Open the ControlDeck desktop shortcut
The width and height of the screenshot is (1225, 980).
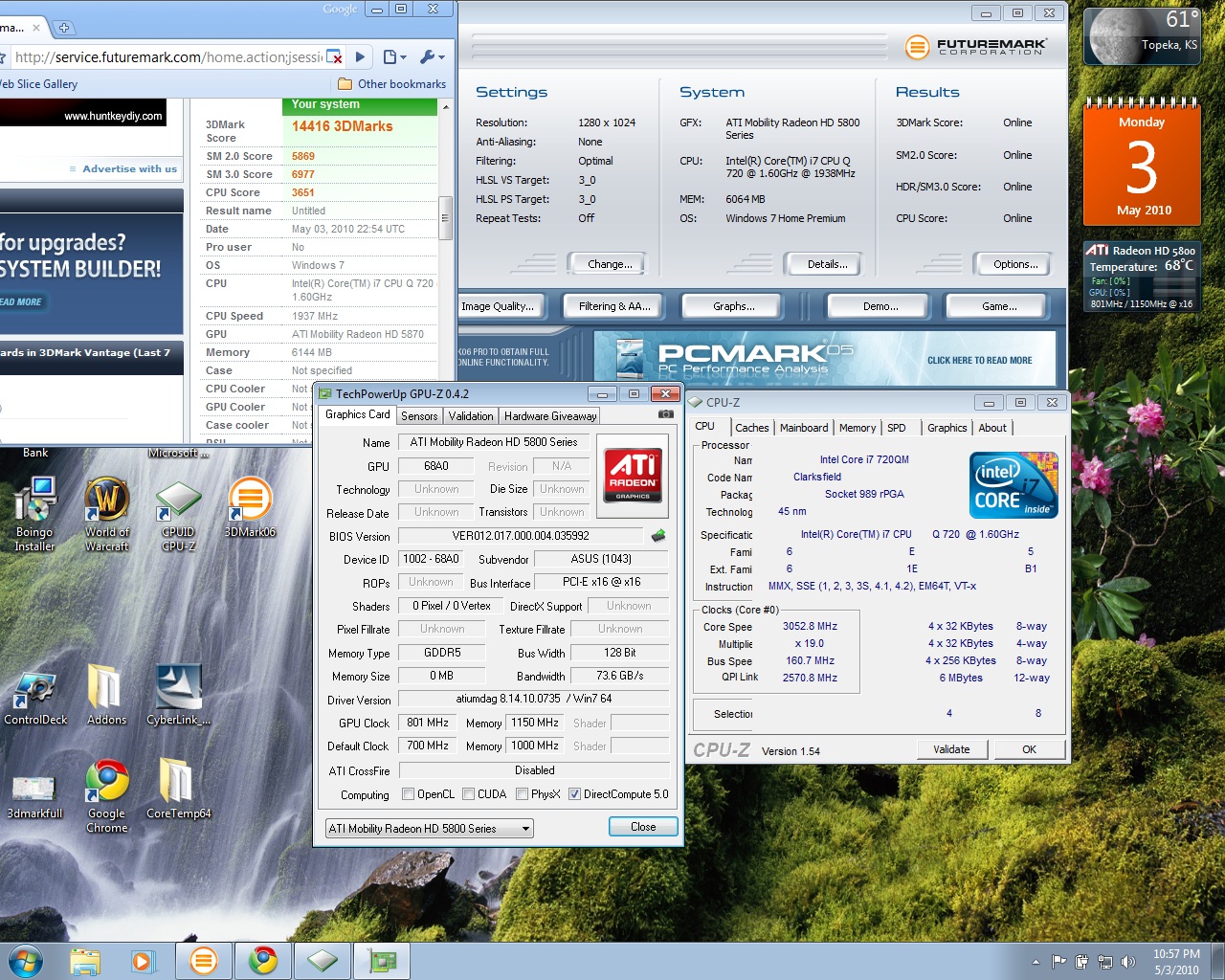click(x=35, y=699)
